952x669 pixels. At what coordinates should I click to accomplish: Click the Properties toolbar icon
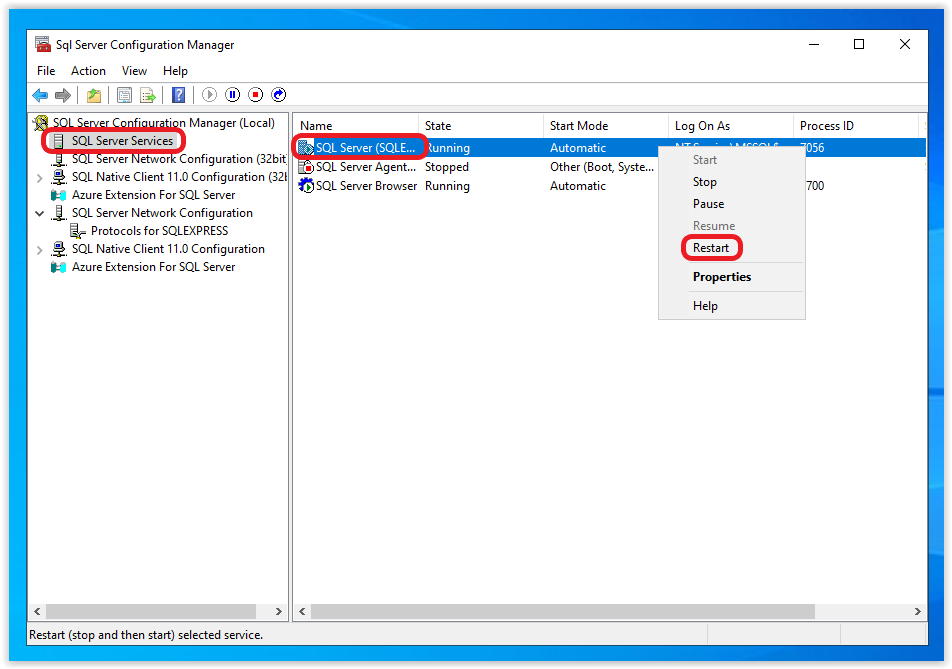click(x=124, y=95)
